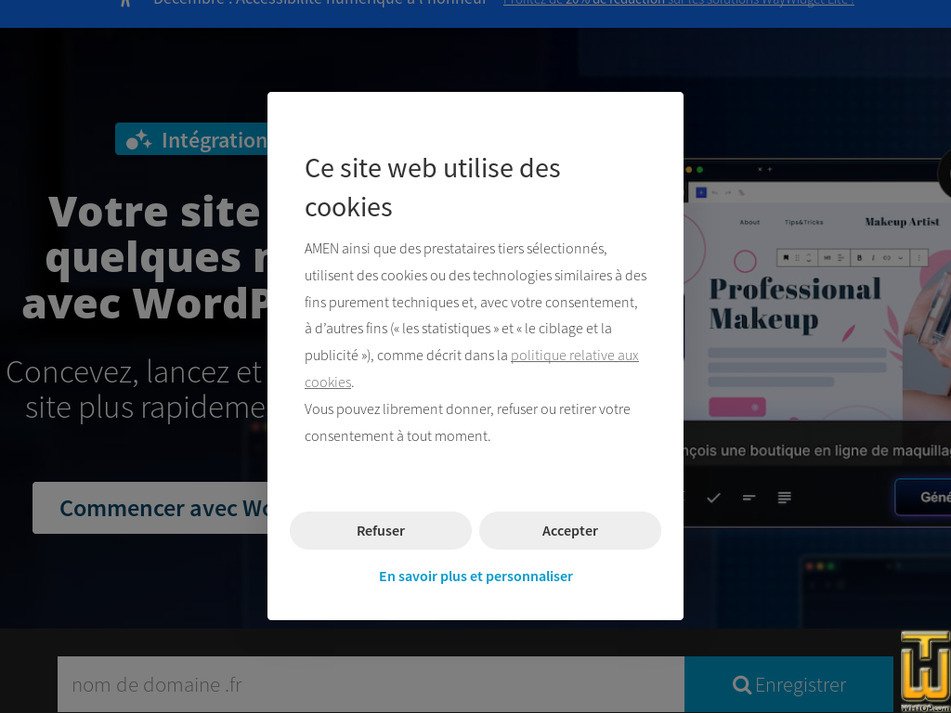Click the justified-text lines icon under preview
The width and height of the screenshot is (951, 713).
click(785, 497)
